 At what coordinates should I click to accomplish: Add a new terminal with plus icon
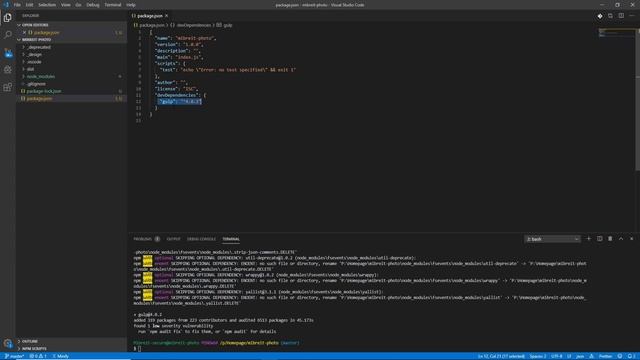[589, 239]
